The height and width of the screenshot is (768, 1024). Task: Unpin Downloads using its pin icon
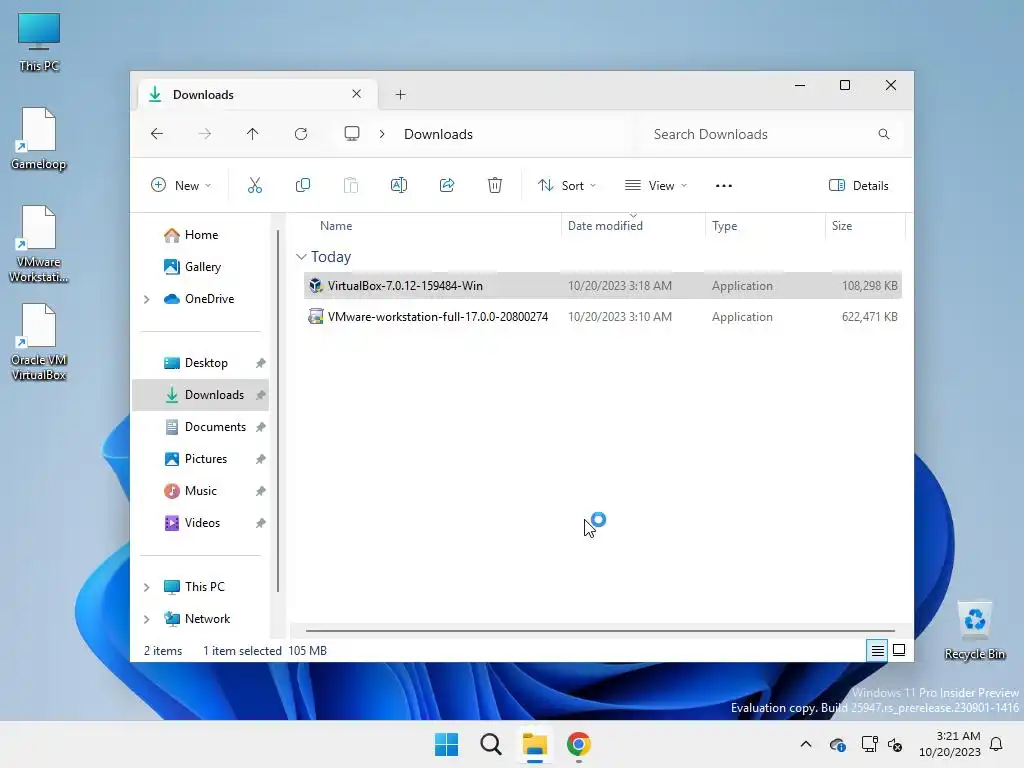tap(261, 394)
